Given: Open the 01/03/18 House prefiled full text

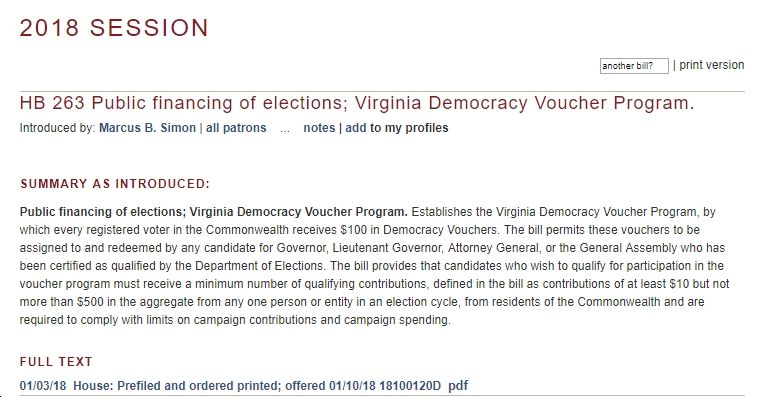Looking at the screenshot, I should [x=230, y=386].
